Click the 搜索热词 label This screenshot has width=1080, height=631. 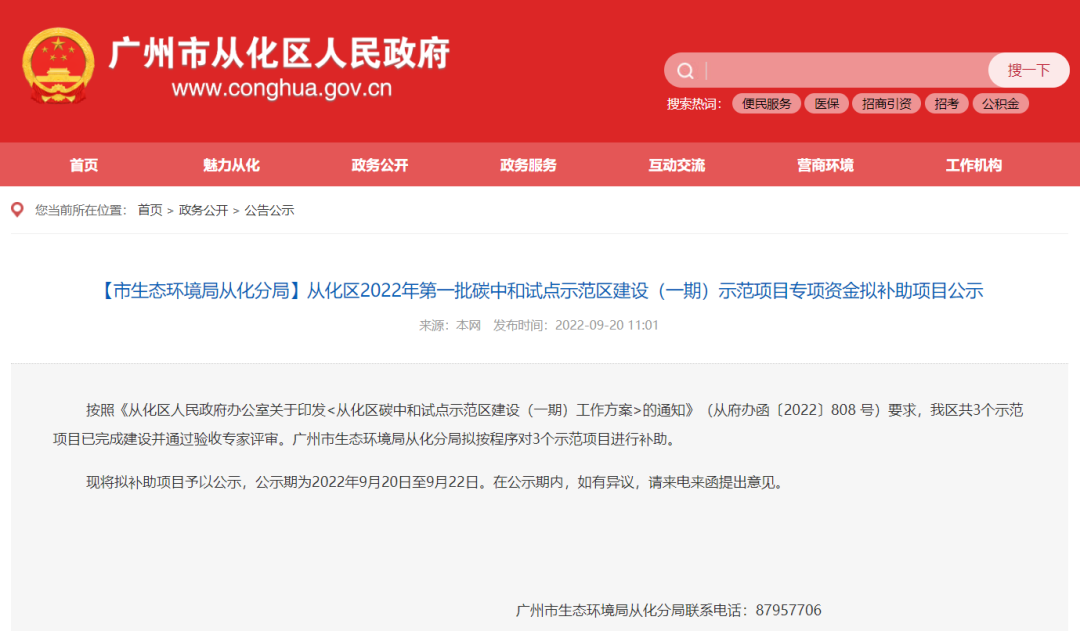(x=694, y=104)
